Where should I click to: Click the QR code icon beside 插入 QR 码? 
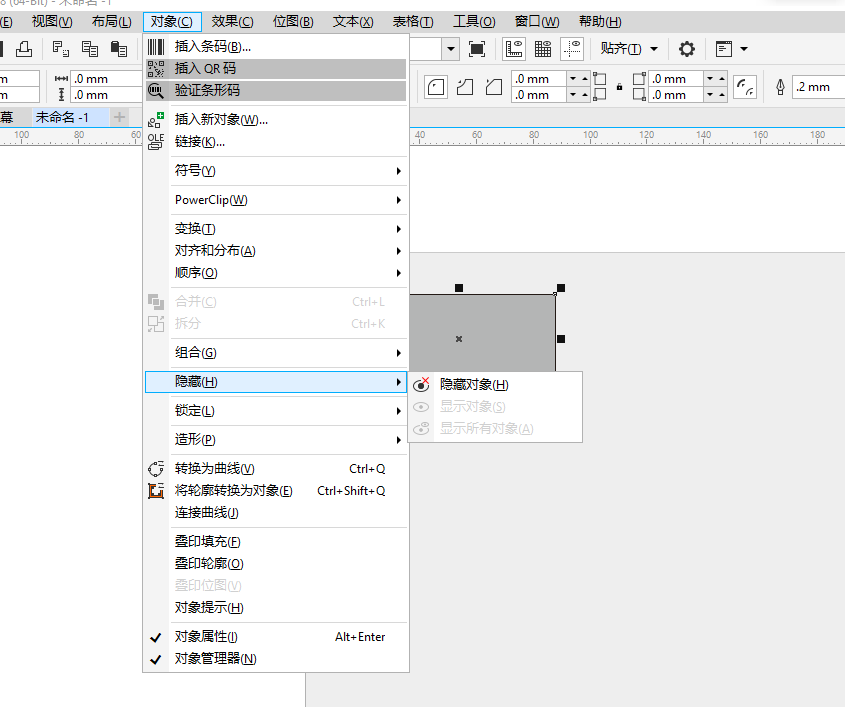coord(156,70)
